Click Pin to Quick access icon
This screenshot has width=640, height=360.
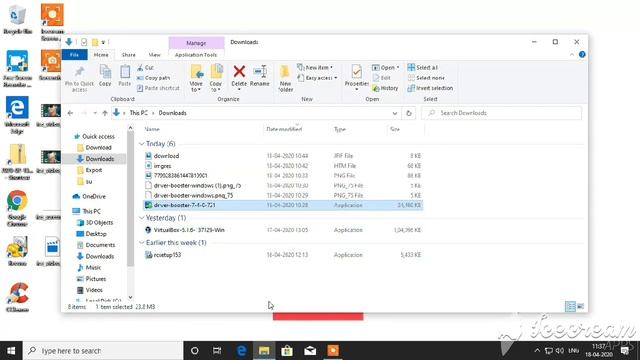pyautogui.click(x=79, y=78)
